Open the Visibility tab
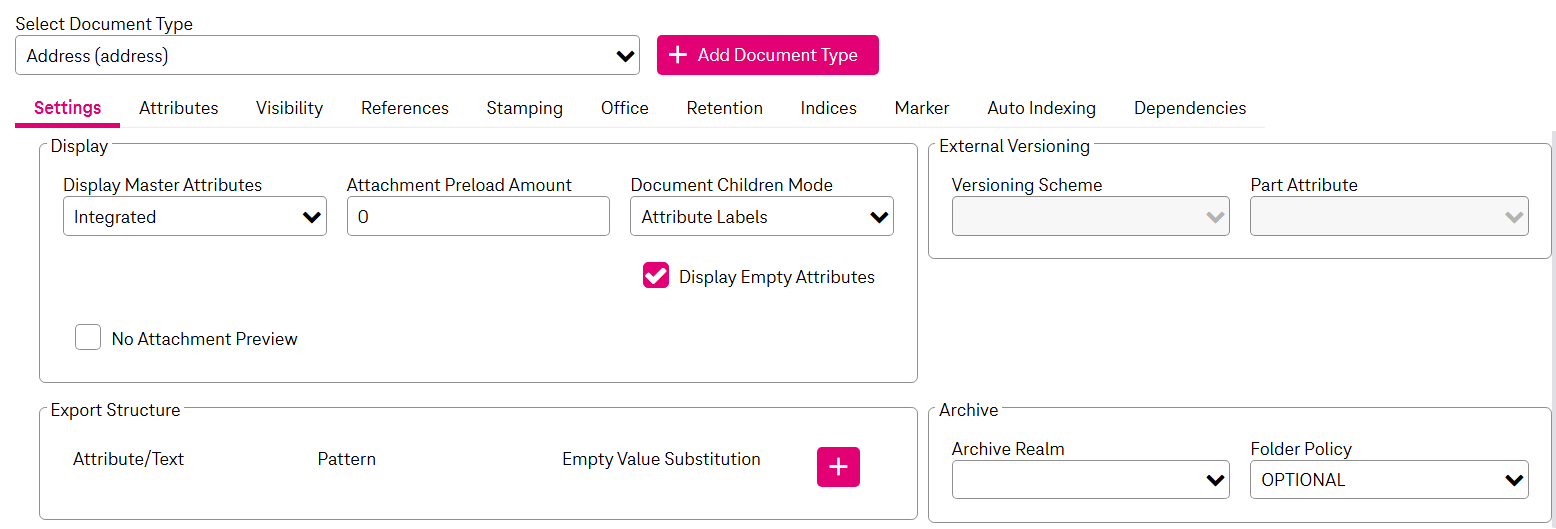 pos(289,108)
